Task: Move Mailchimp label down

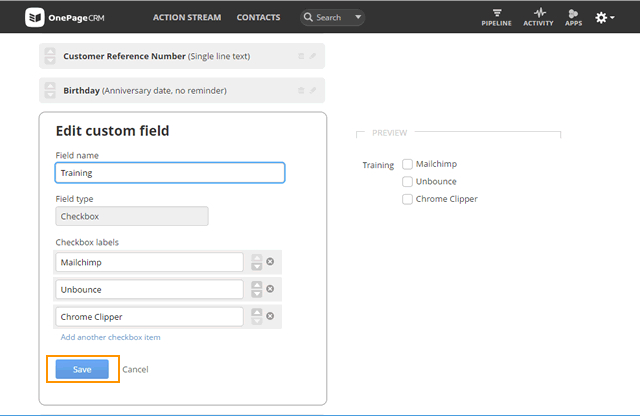Action: pyautogui.click(x=257, y=267)
